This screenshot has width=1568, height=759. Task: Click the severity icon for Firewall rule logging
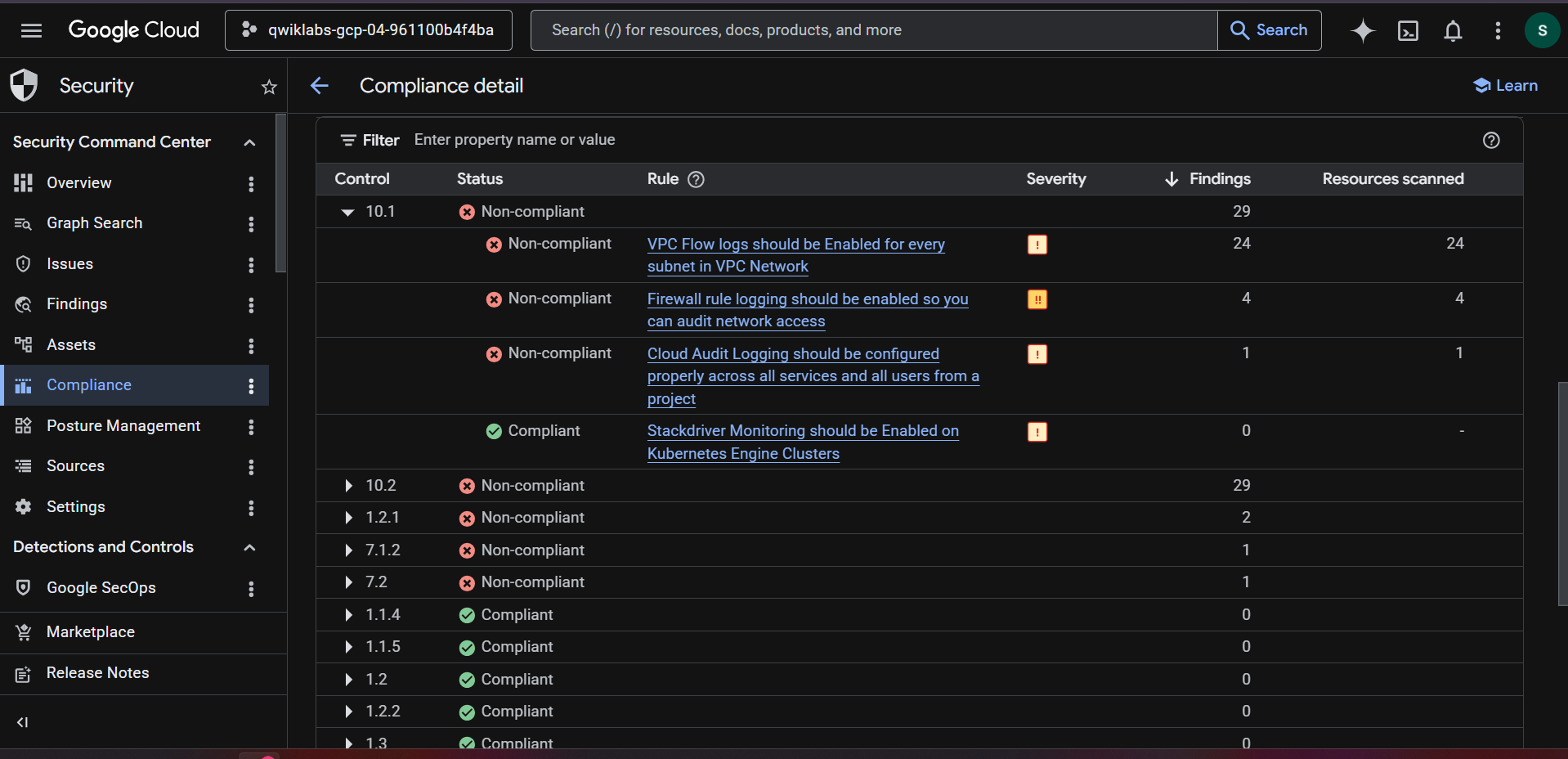[x=1037, y=299]
